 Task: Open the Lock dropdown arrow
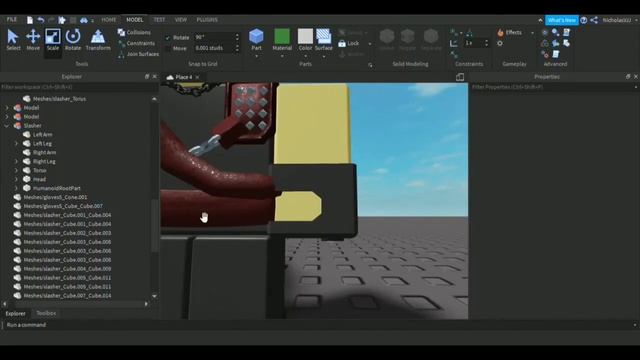coord(370,44)
